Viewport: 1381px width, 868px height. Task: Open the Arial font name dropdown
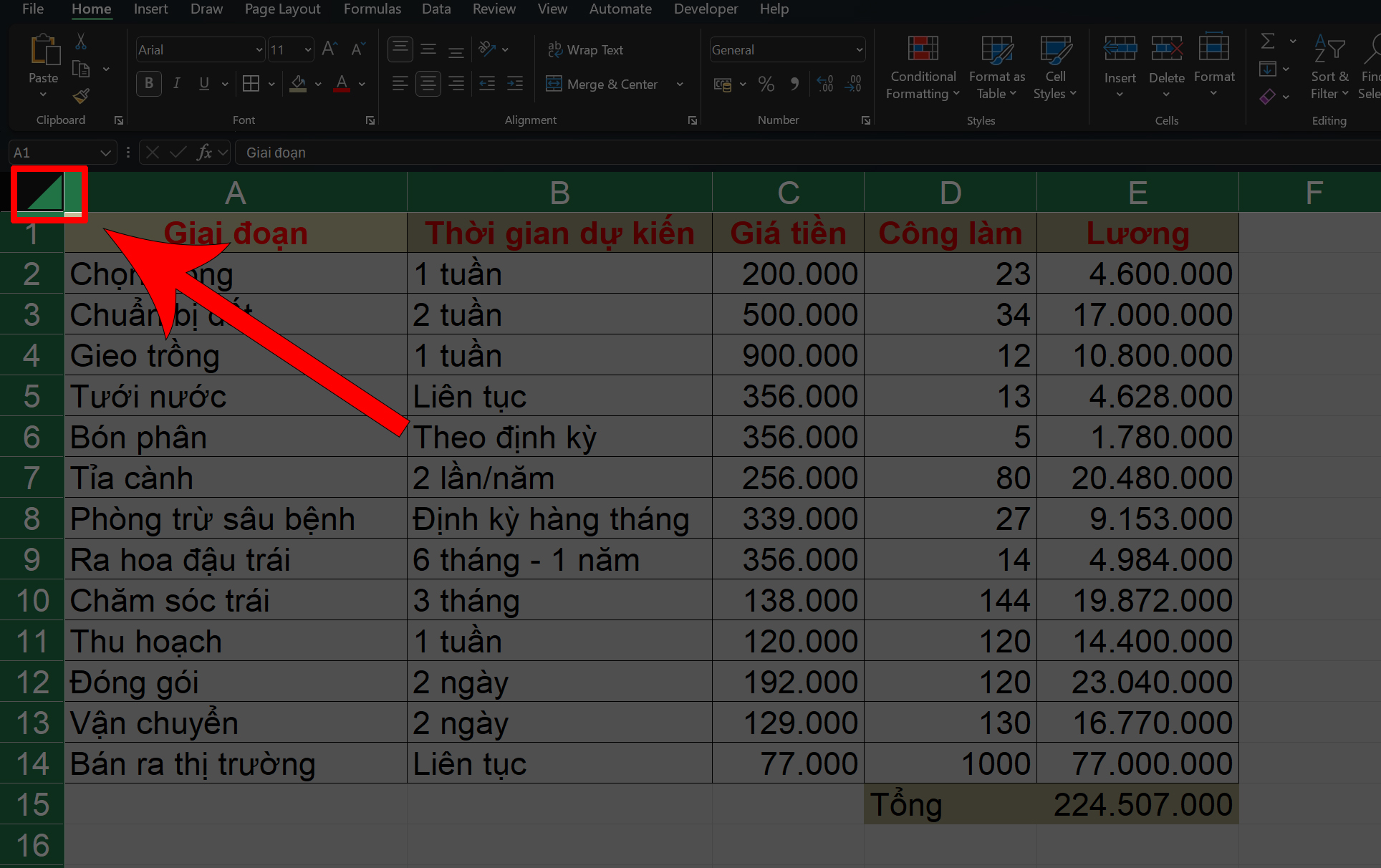coord(259,50)
